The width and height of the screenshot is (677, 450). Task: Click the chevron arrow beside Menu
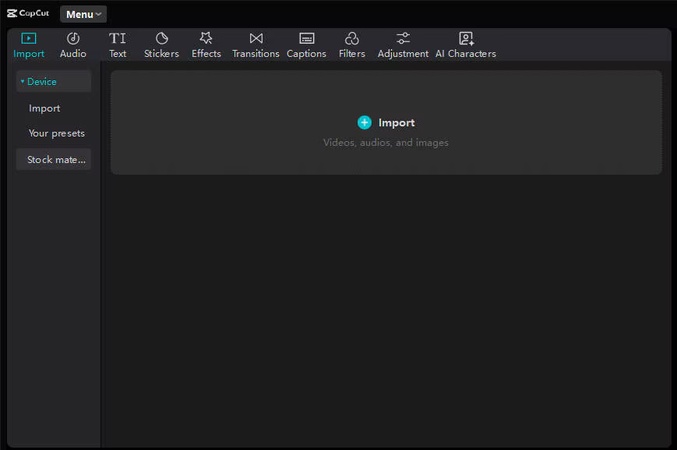pyautogui.click(x=98, y=14)
